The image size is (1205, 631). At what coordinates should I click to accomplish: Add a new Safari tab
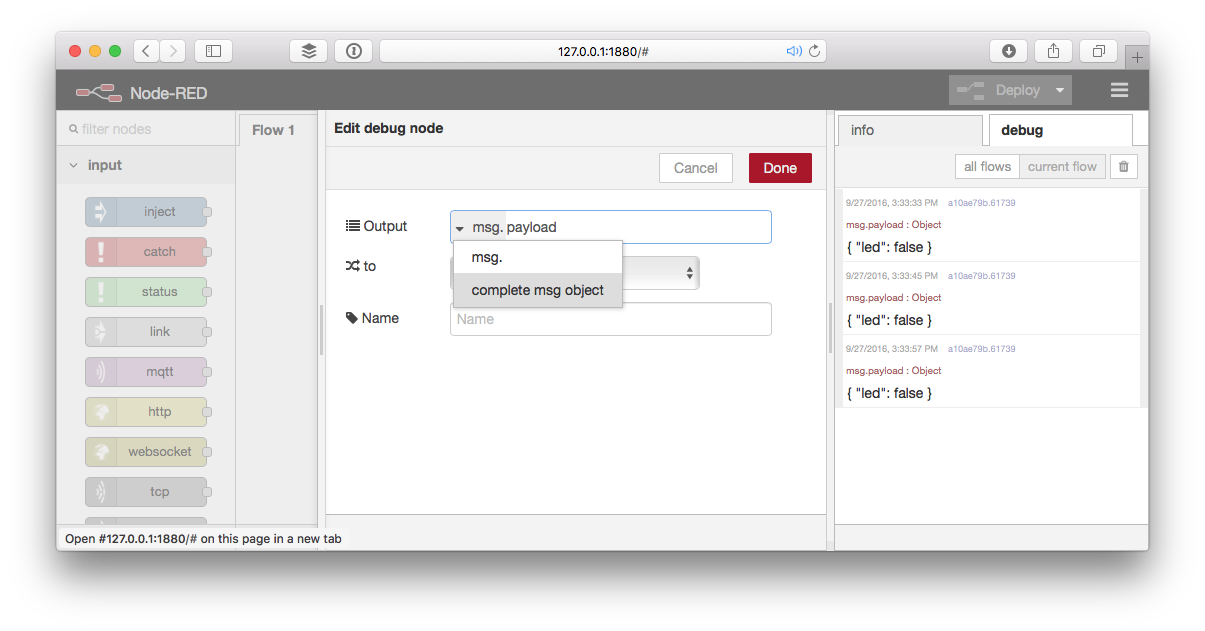click(x=1137, y=58)
